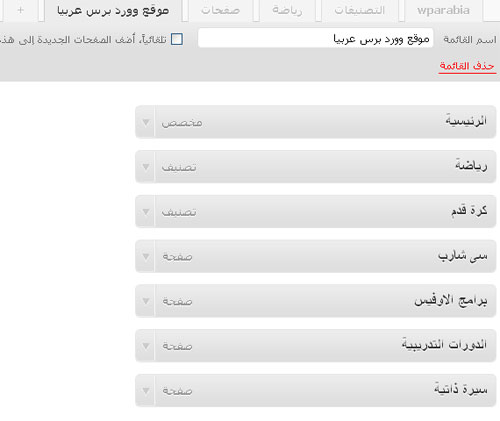The image size is (500, 421).
Task: Click the حذف القائمة delete link
Action: point(467,66)
